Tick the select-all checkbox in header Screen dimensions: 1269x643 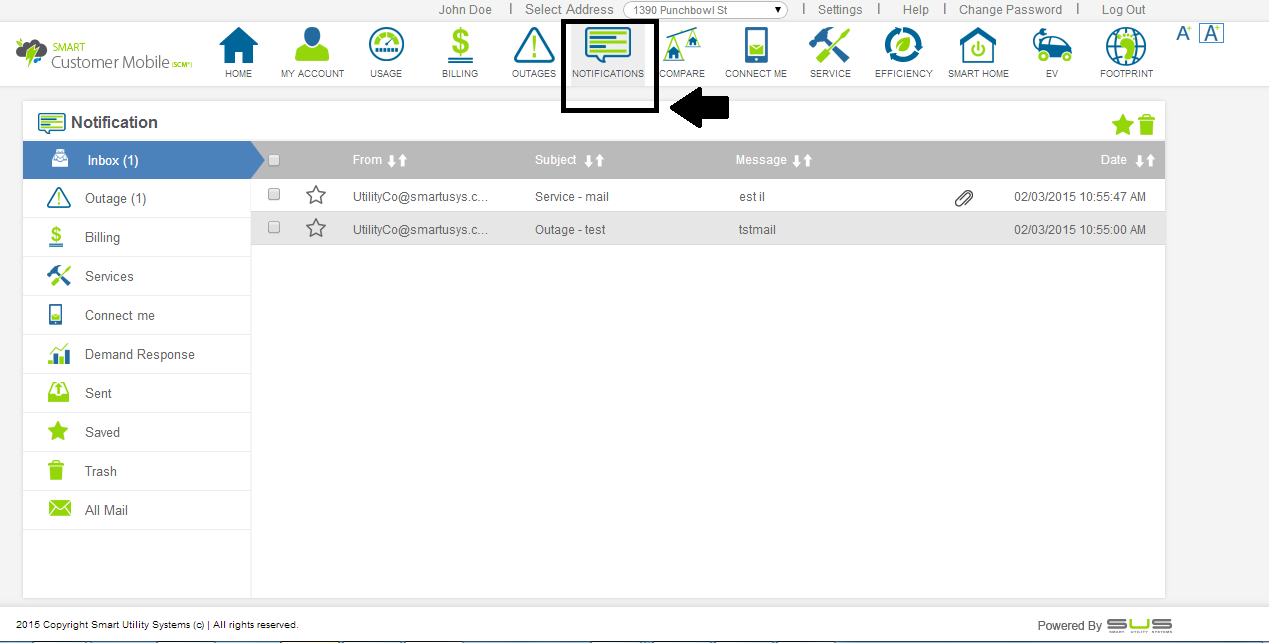274,160
